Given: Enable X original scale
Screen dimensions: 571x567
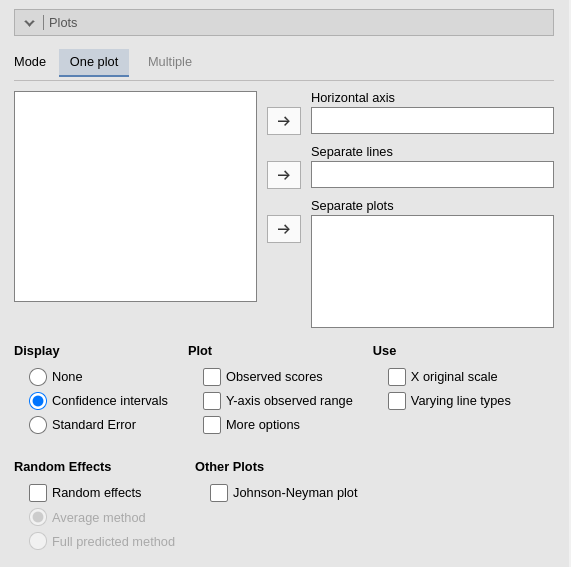Looking at the screenshot, I should (x=397, y=377).
